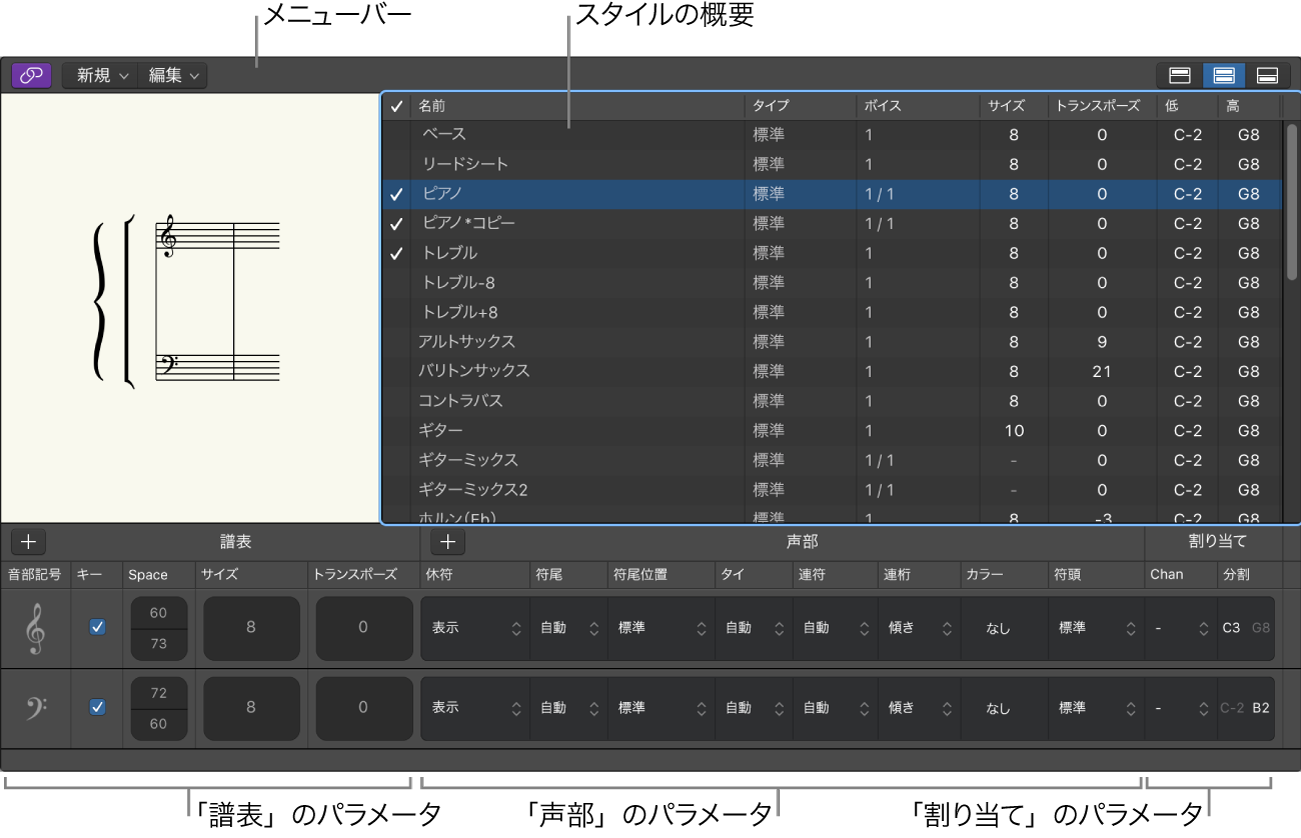
Task: Open 連桁 dropdown in bass voice row
Action: [919, 707]
